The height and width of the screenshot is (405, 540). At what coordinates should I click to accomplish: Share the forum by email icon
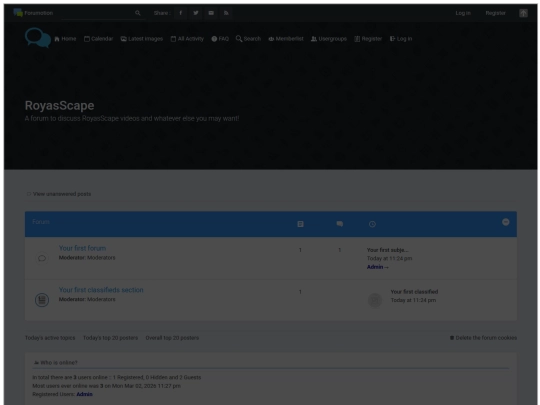coord(211,13)
